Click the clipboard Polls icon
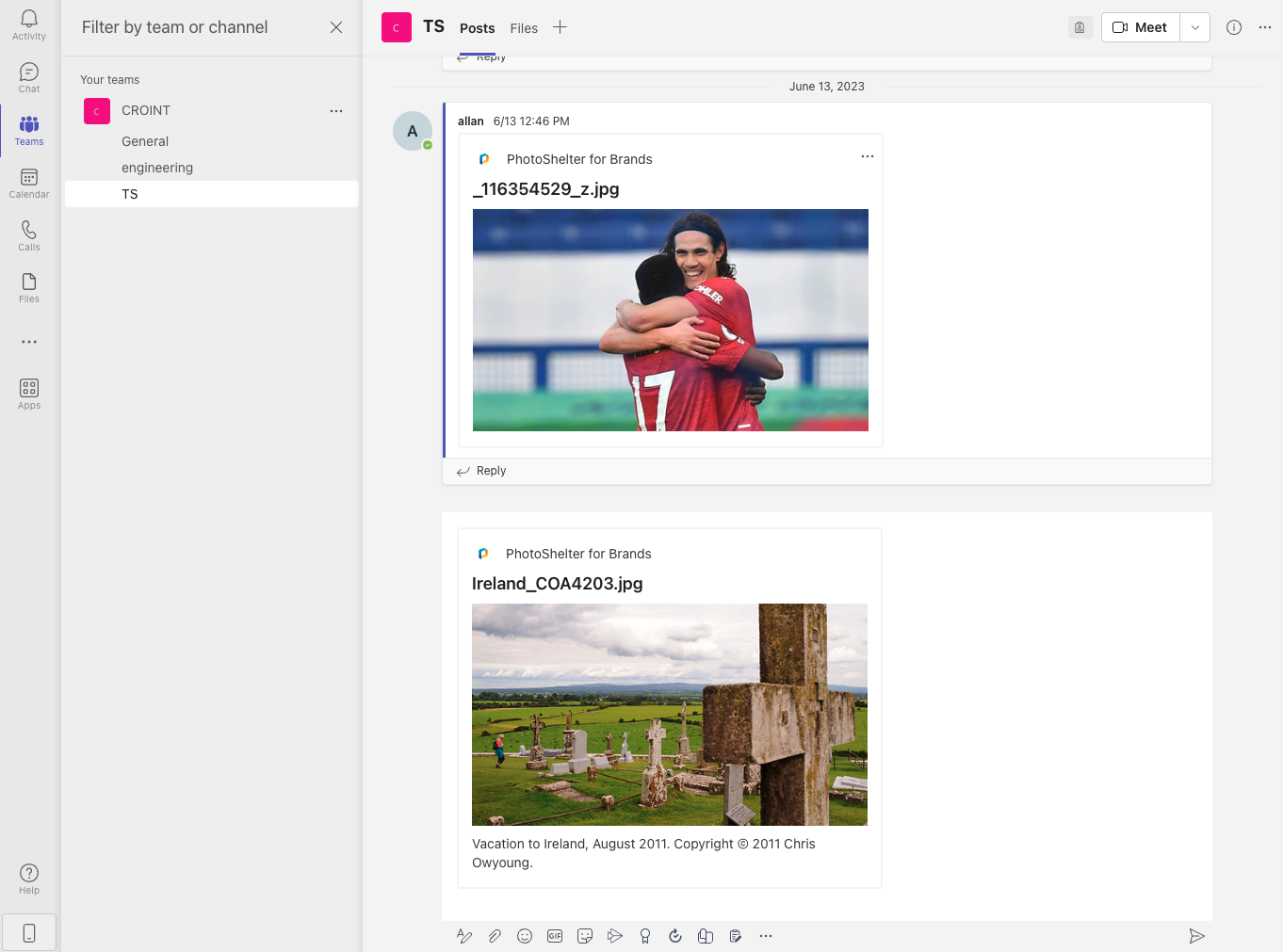1283x952 pixels. click(x=736, y=936)
